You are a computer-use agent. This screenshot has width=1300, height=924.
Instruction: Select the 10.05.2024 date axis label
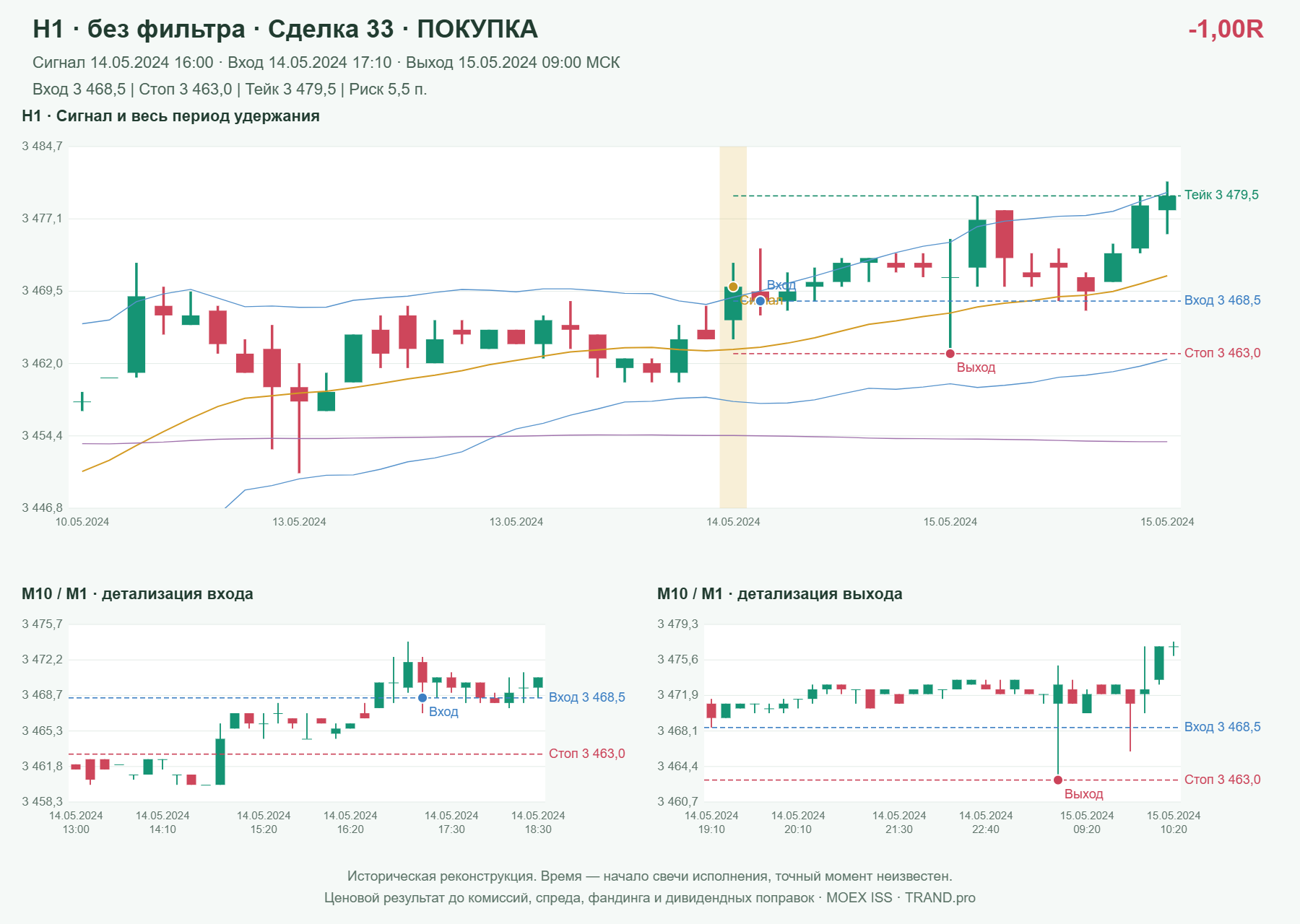[82, 522]
